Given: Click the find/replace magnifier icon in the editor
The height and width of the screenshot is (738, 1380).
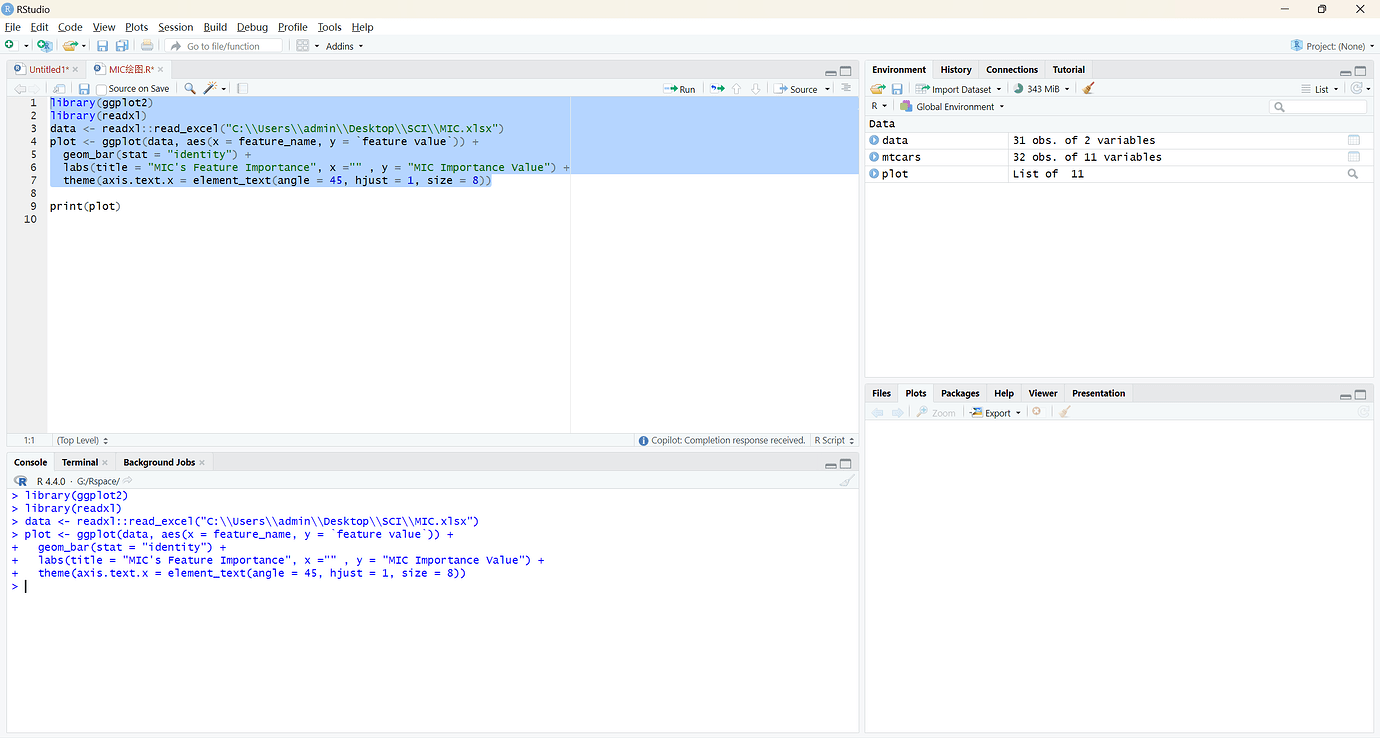Looking at the screenshot, I should tap(190, 89).
